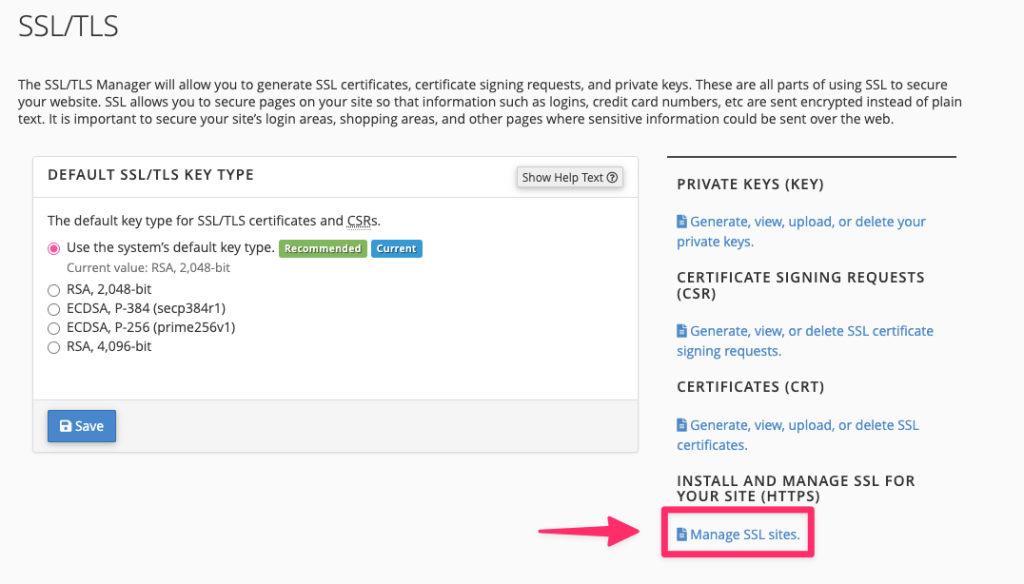Click the document icon beside Manage SSL sites
This screenshot has height=584, width=1024.
coord(685,533)
